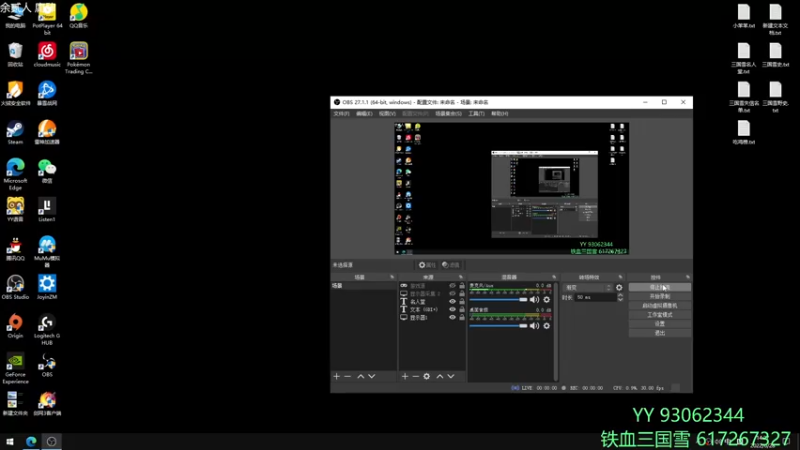Viewport: 800px width, 450px height.
Task: Open Microsoft Edge desktop shortcut
Action: (x=15, y=174)
